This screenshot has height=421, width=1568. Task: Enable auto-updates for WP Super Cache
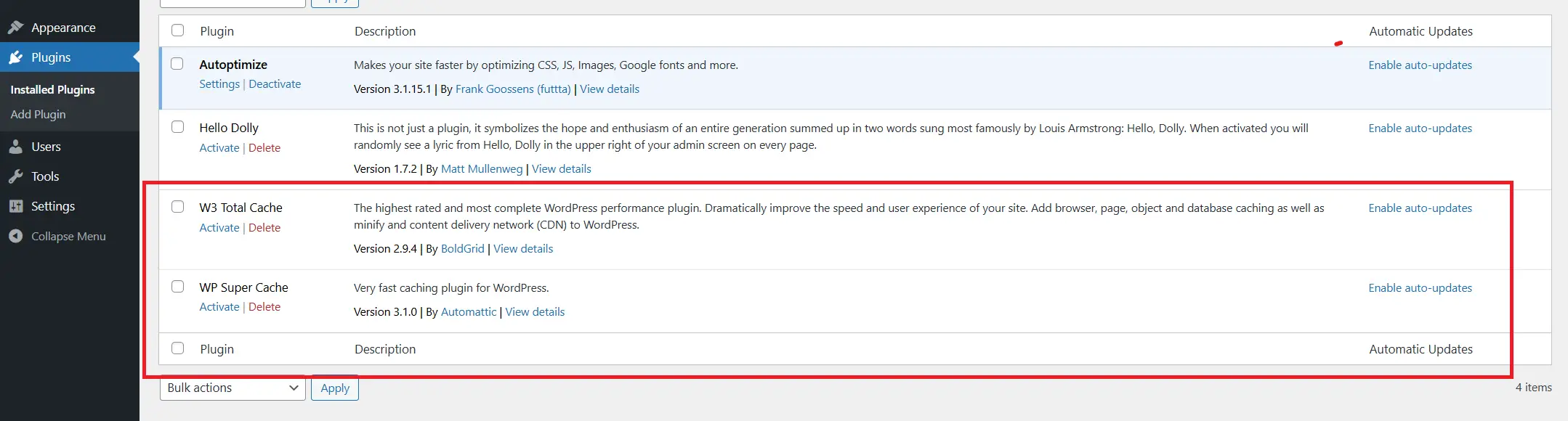(x=1421, y=287)
